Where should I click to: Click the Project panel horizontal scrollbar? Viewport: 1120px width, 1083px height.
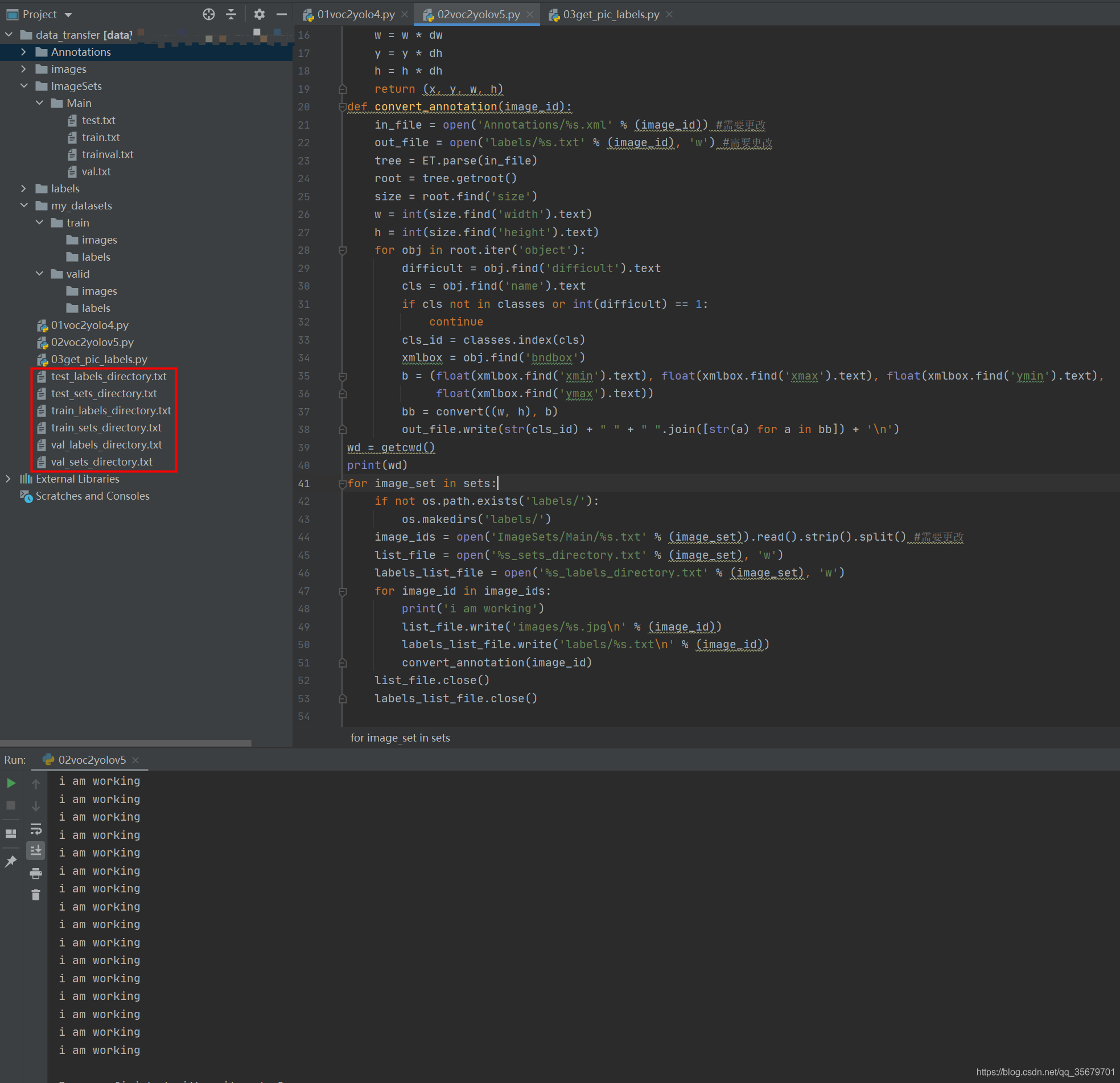[126, 743]
